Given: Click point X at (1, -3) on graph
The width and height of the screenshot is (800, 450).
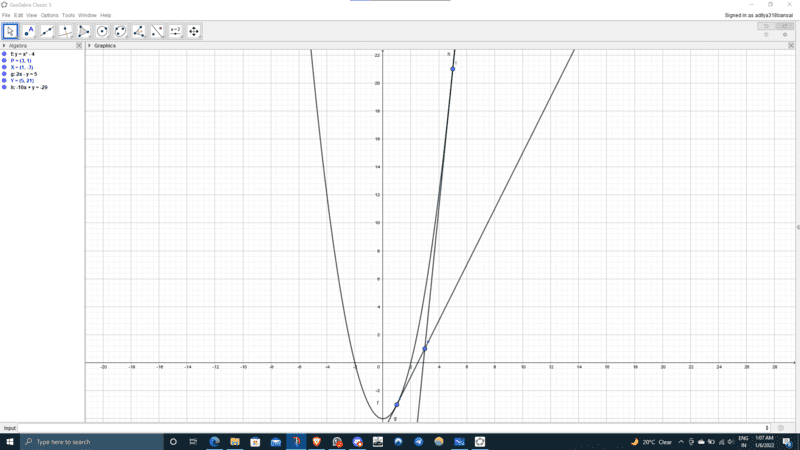Looking at the screenshot, I should coord(396,405).
